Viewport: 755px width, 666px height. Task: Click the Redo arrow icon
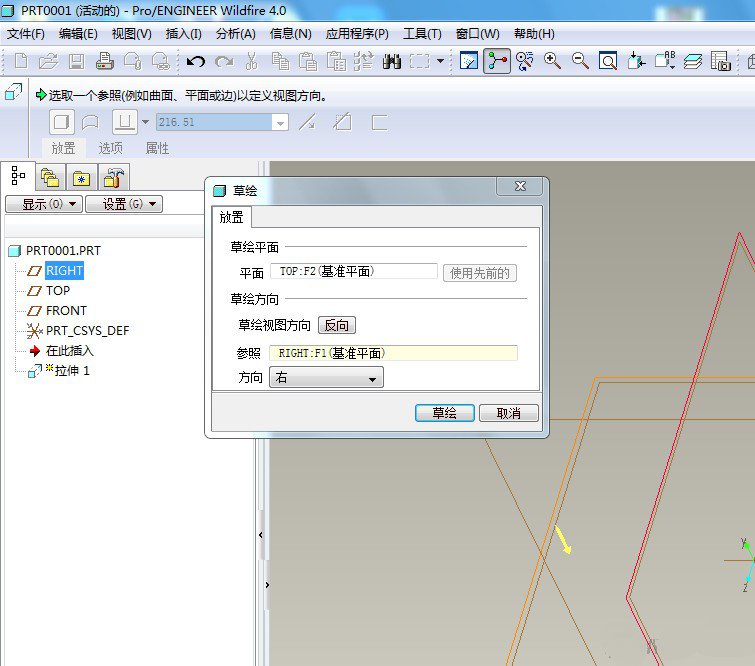coord(224,61)
